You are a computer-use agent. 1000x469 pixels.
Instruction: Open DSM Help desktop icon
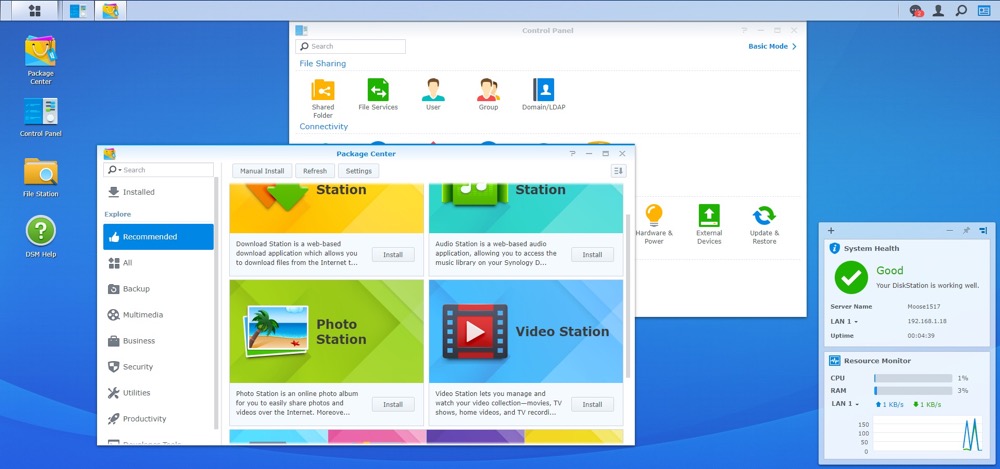point(40,237)
